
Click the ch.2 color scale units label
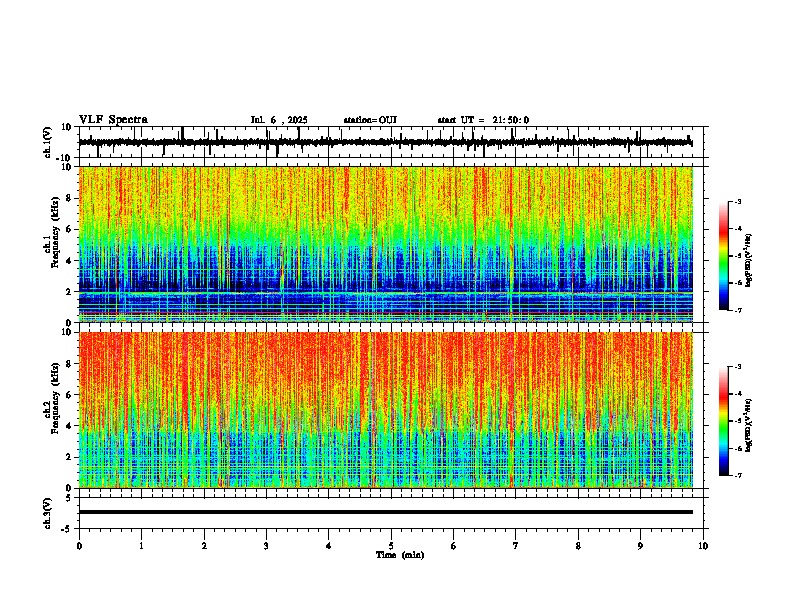[749, 425]
